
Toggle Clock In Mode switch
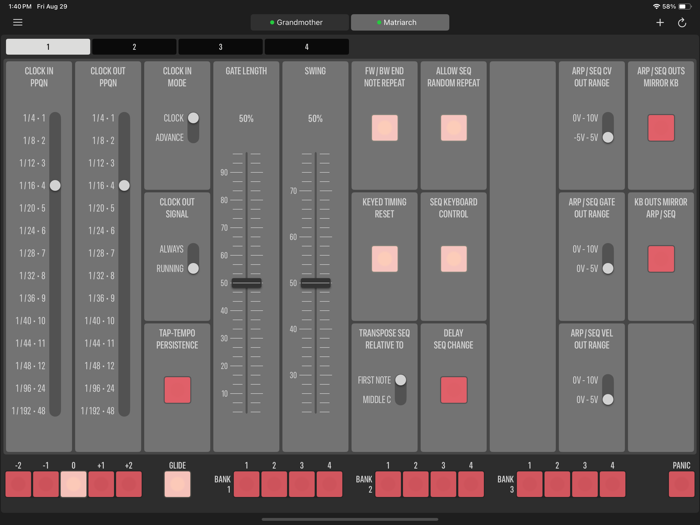193,128
